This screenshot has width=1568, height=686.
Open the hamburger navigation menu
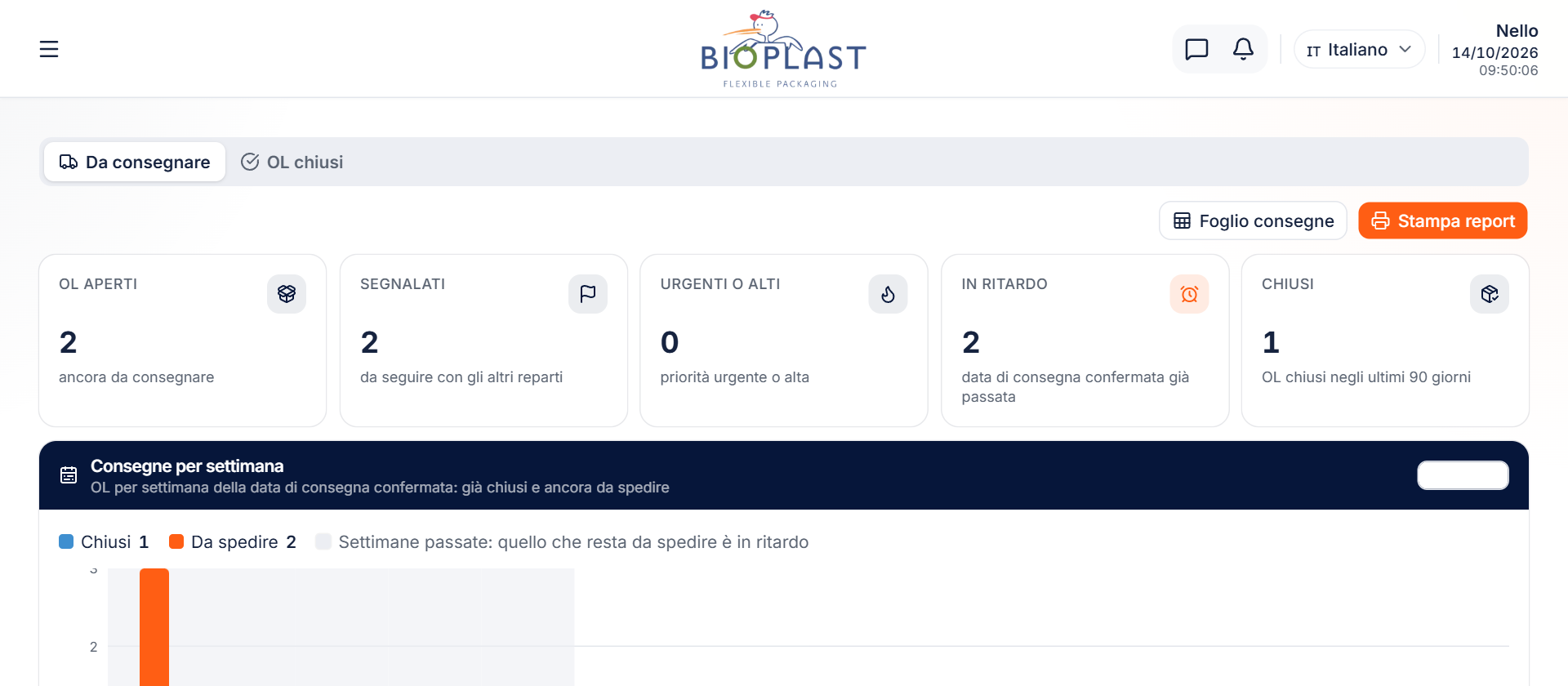(x=49, y=49)
